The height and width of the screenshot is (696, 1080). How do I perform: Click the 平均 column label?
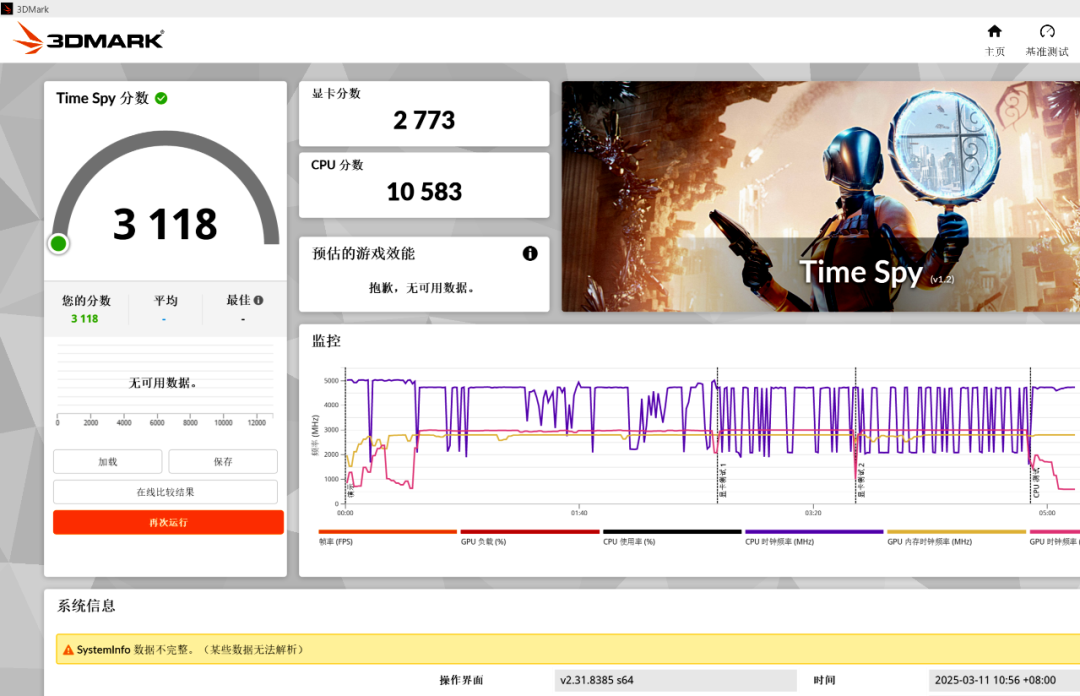click(x=165, y=300)
